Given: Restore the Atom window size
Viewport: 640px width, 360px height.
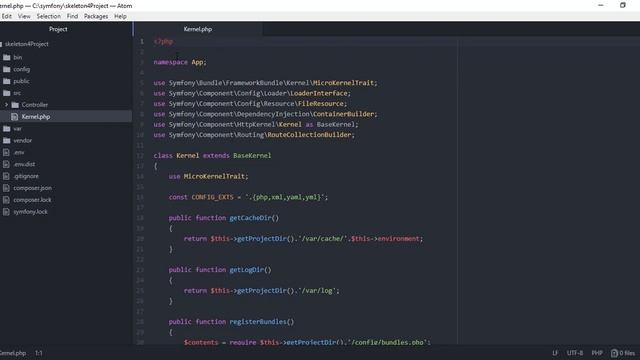Looking at the screenshot, I should pyautogui.click(x=622, y=5).
